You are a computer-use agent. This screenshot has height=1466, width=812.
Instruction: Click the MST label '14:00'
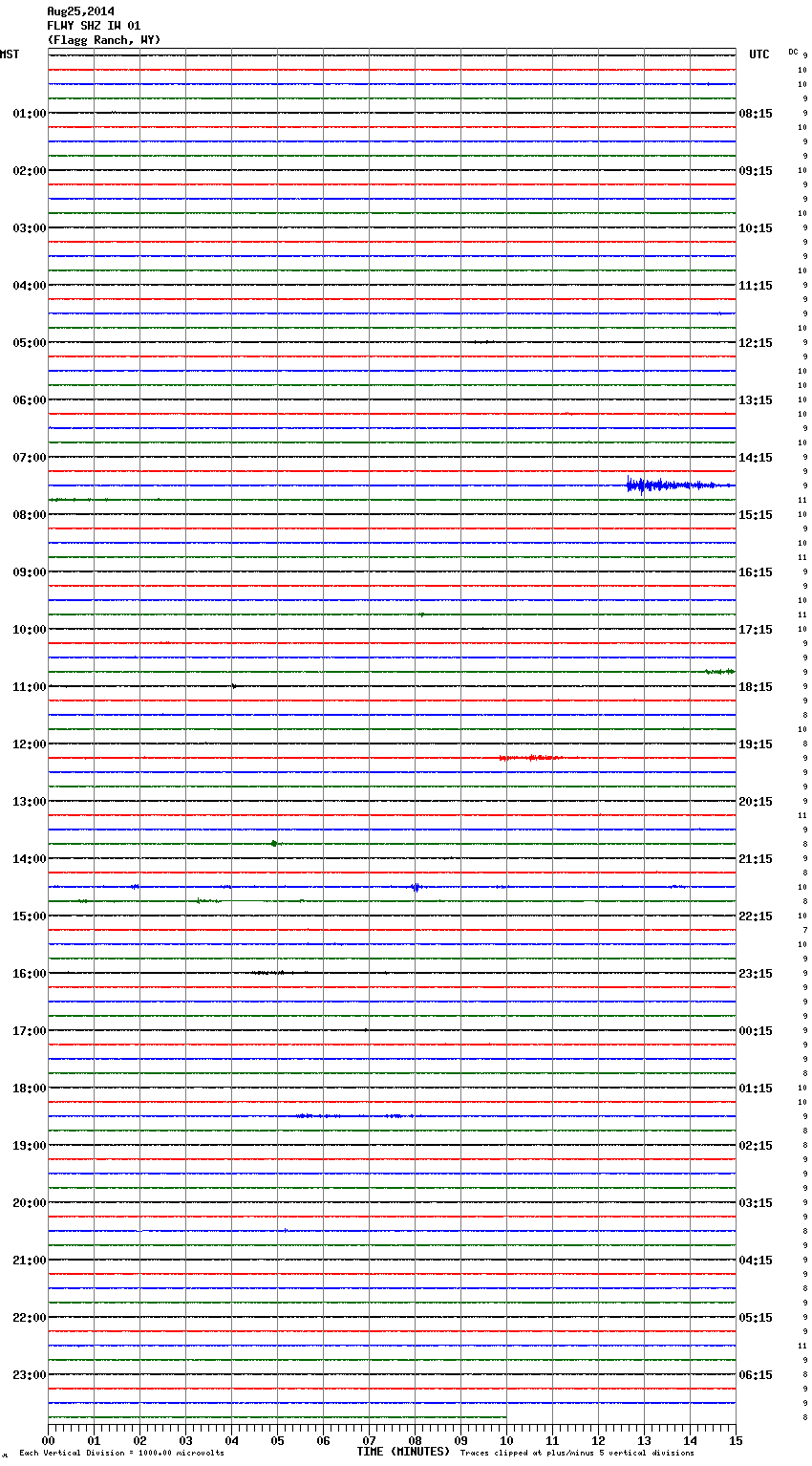click(30, 859)
